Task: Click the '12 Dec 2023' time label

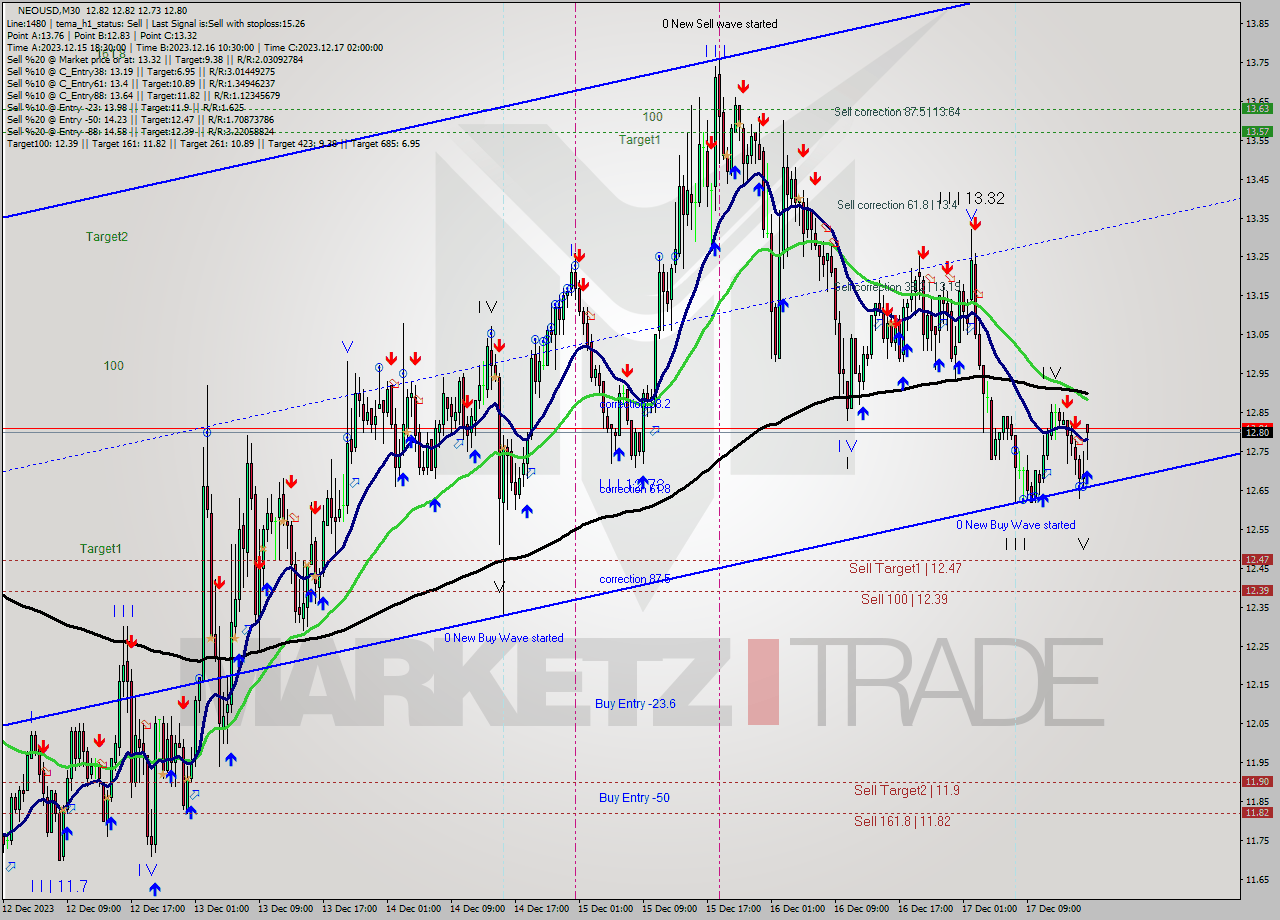Action: [30, 909]
